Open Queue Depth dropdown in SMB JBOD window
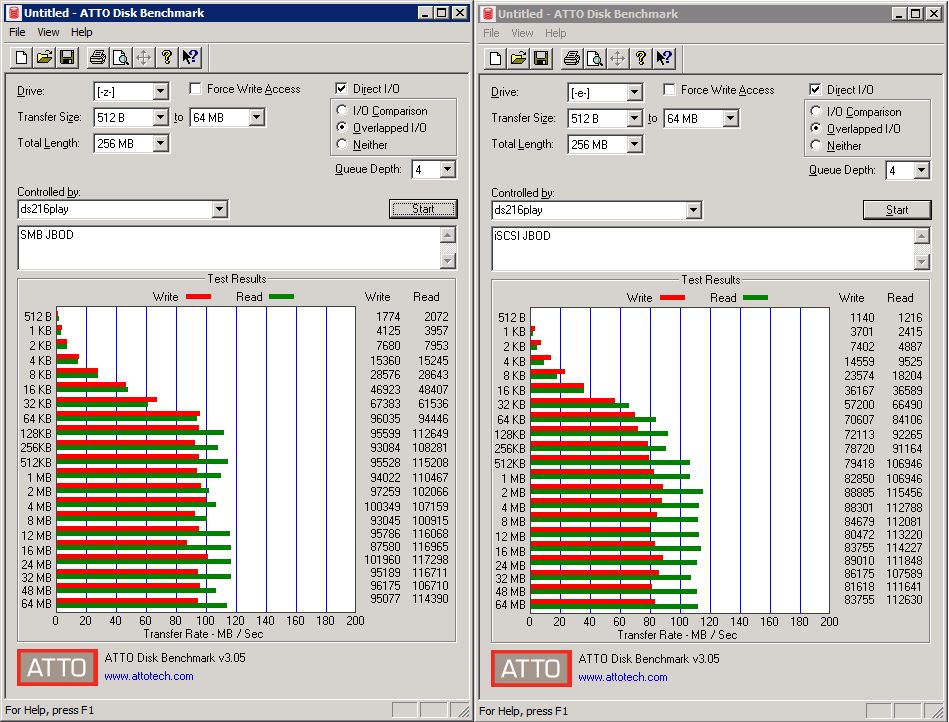The height and width of the screenshot is (722, 949). tap(447, 169)
